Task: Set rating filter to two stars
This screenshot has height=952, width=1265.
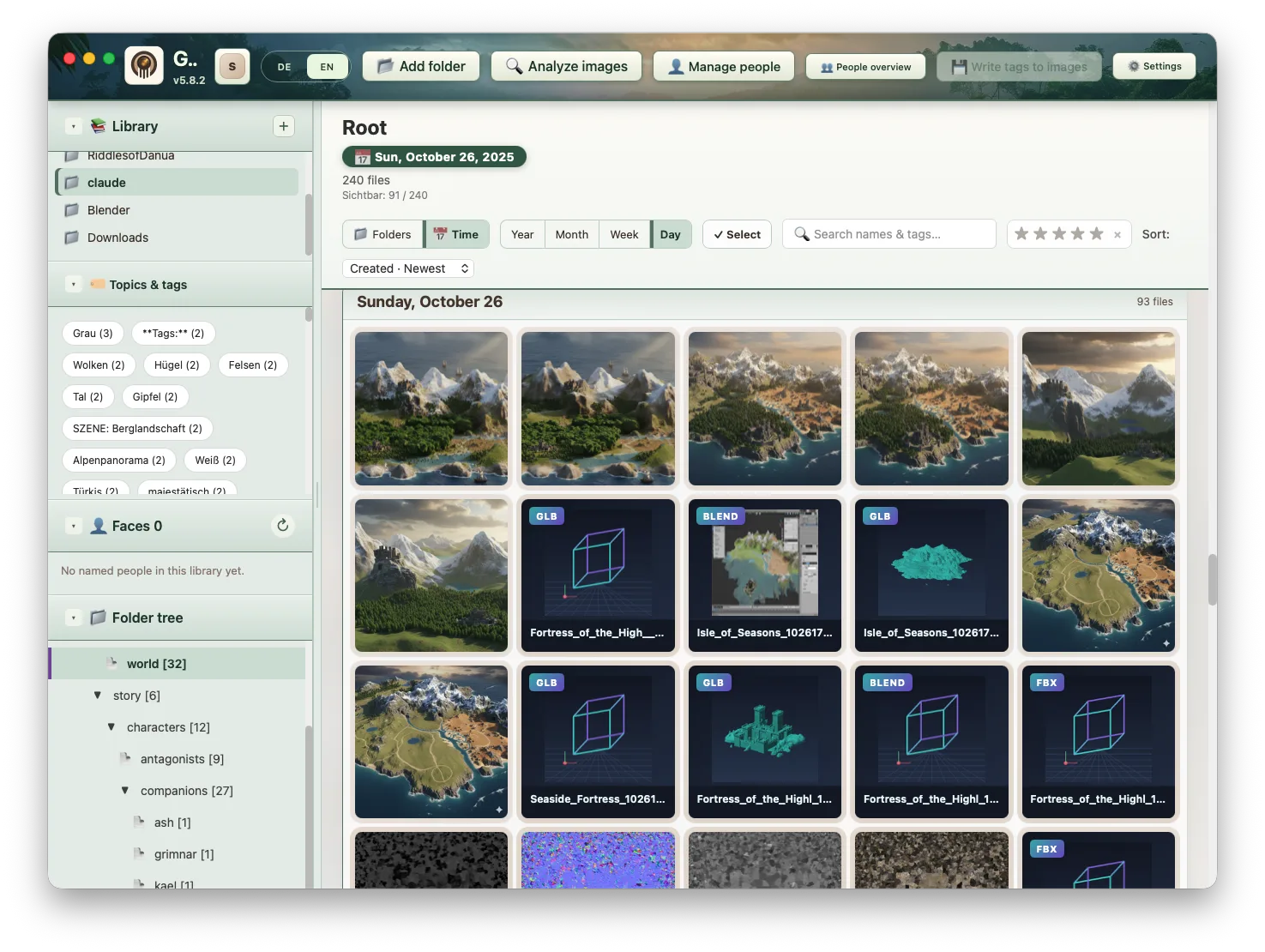Action: coord(1040,234)
